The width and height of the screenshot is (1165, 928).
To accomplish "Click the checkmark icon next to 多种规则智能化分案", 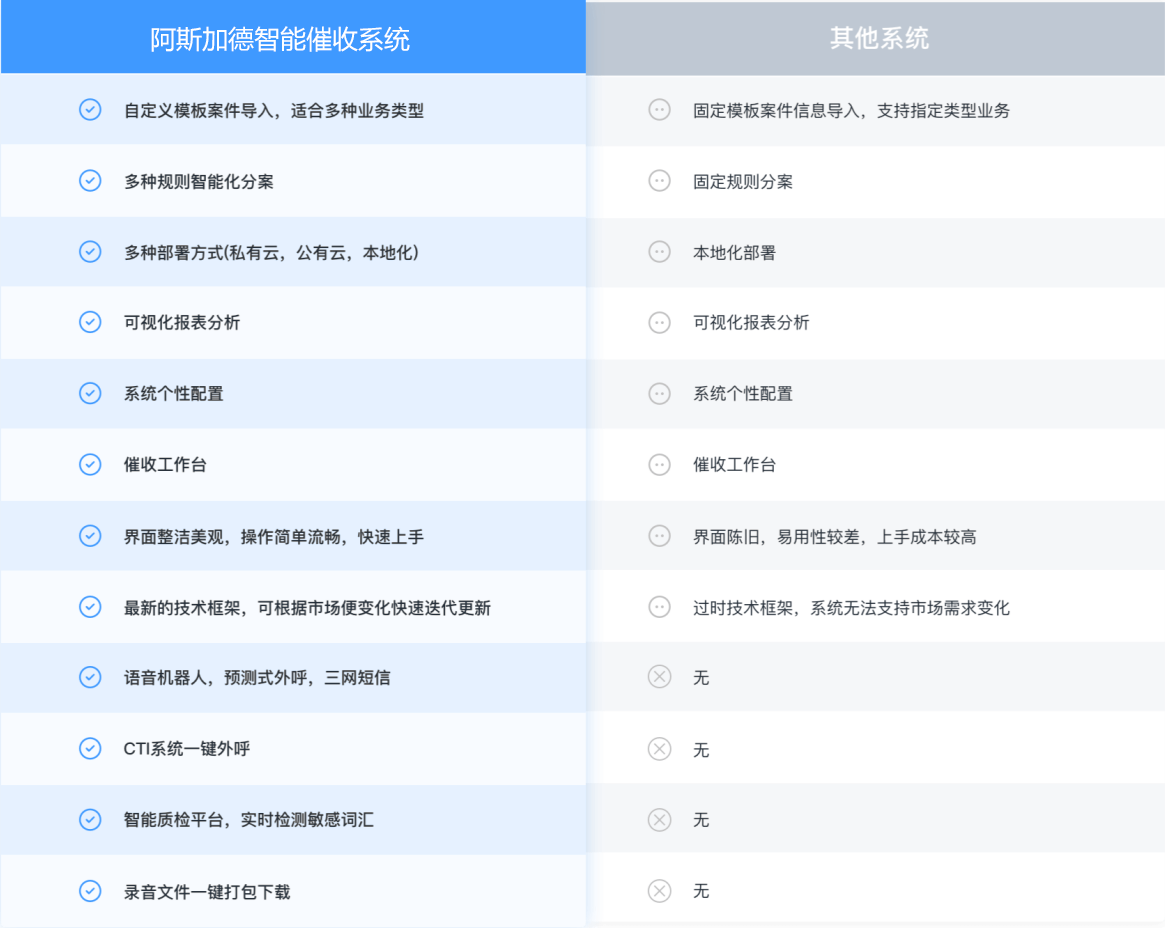I will (90, 181).
